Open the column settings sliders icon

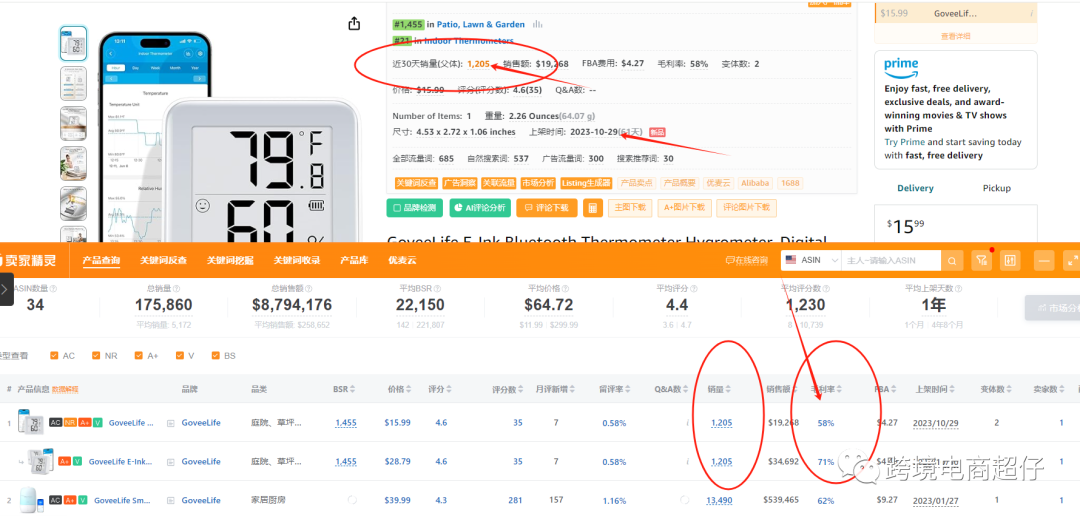click(1011, 260)
